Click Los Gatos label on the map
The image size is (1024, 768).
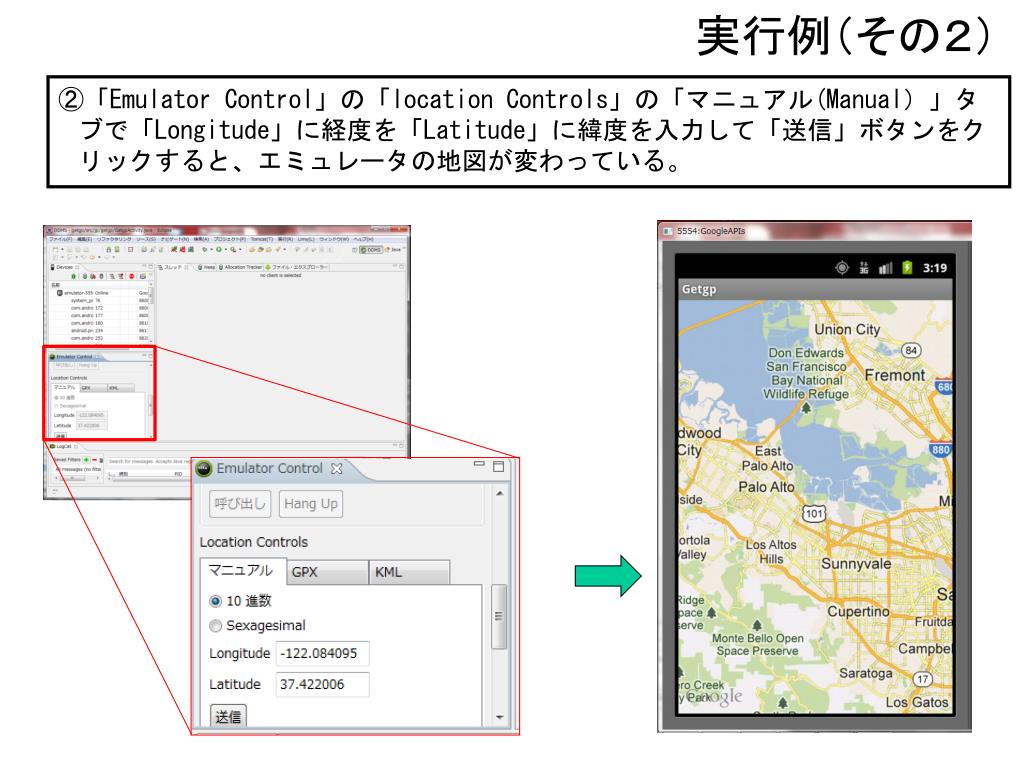coord(917,703)
